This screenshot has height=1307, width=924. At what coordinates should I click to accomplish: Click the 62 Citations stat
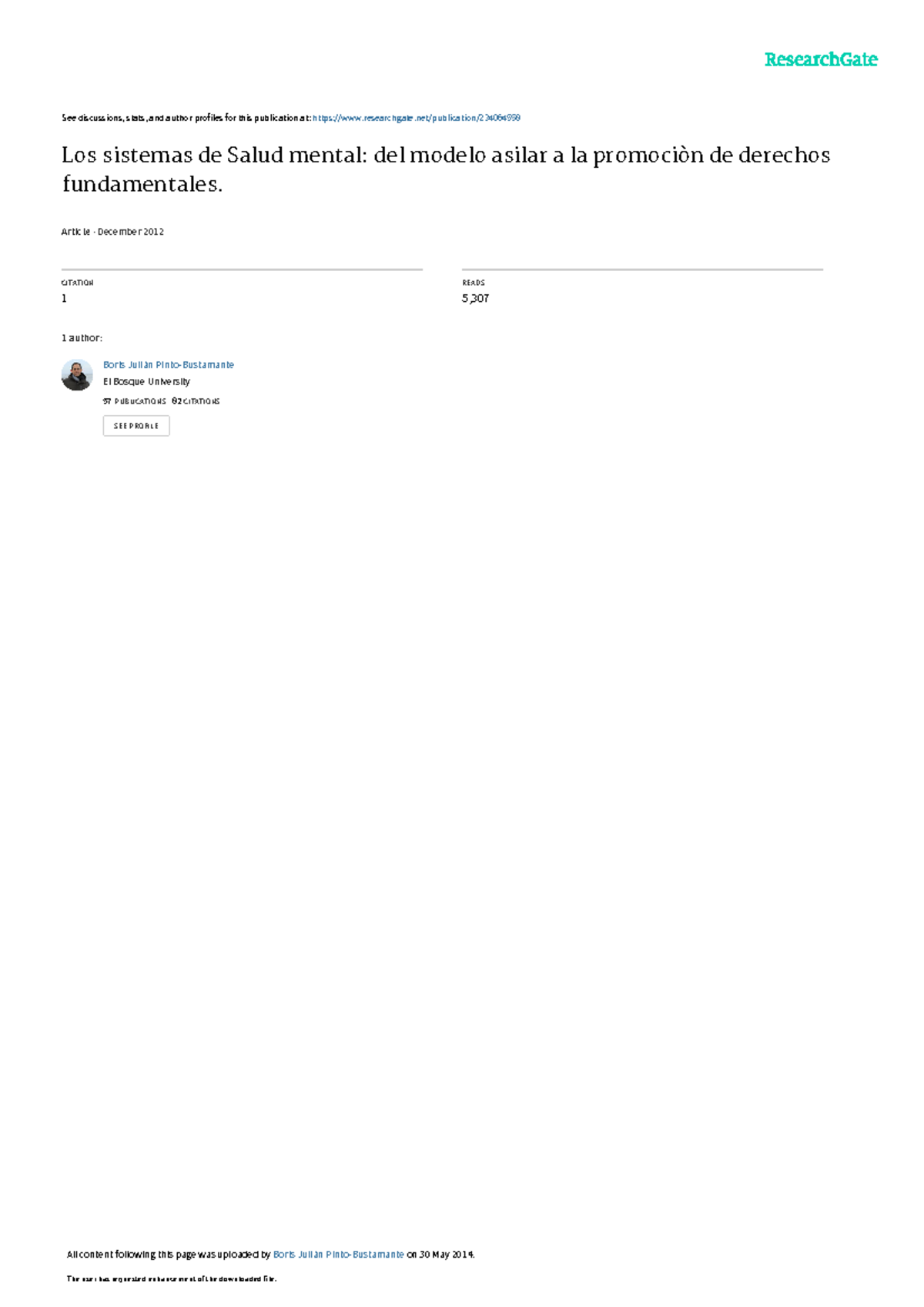pyautogui.click(x=196, y=401)
